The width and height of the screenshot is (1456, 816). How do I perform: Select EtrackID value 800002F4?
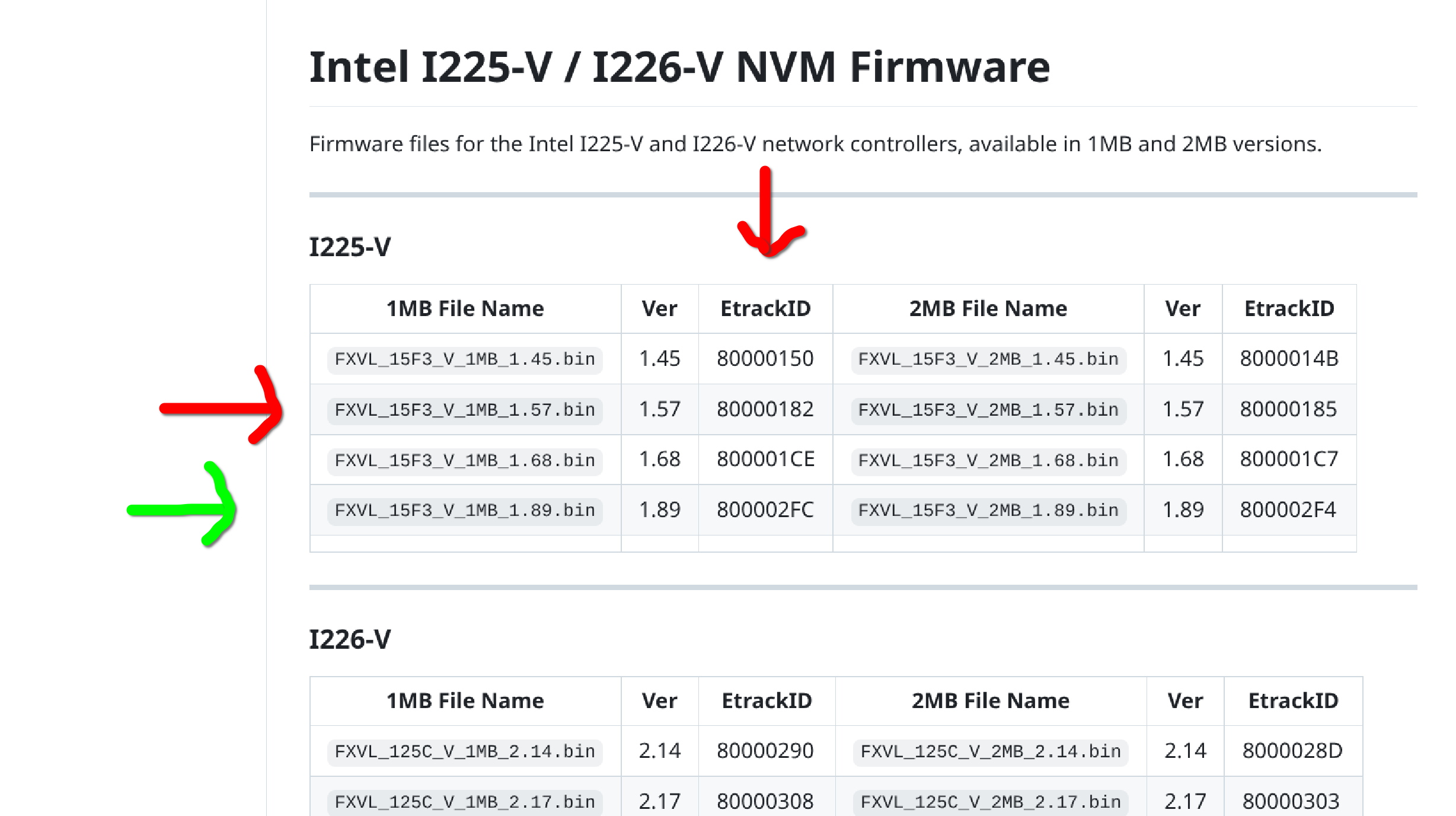click(x=1288, y=510)
